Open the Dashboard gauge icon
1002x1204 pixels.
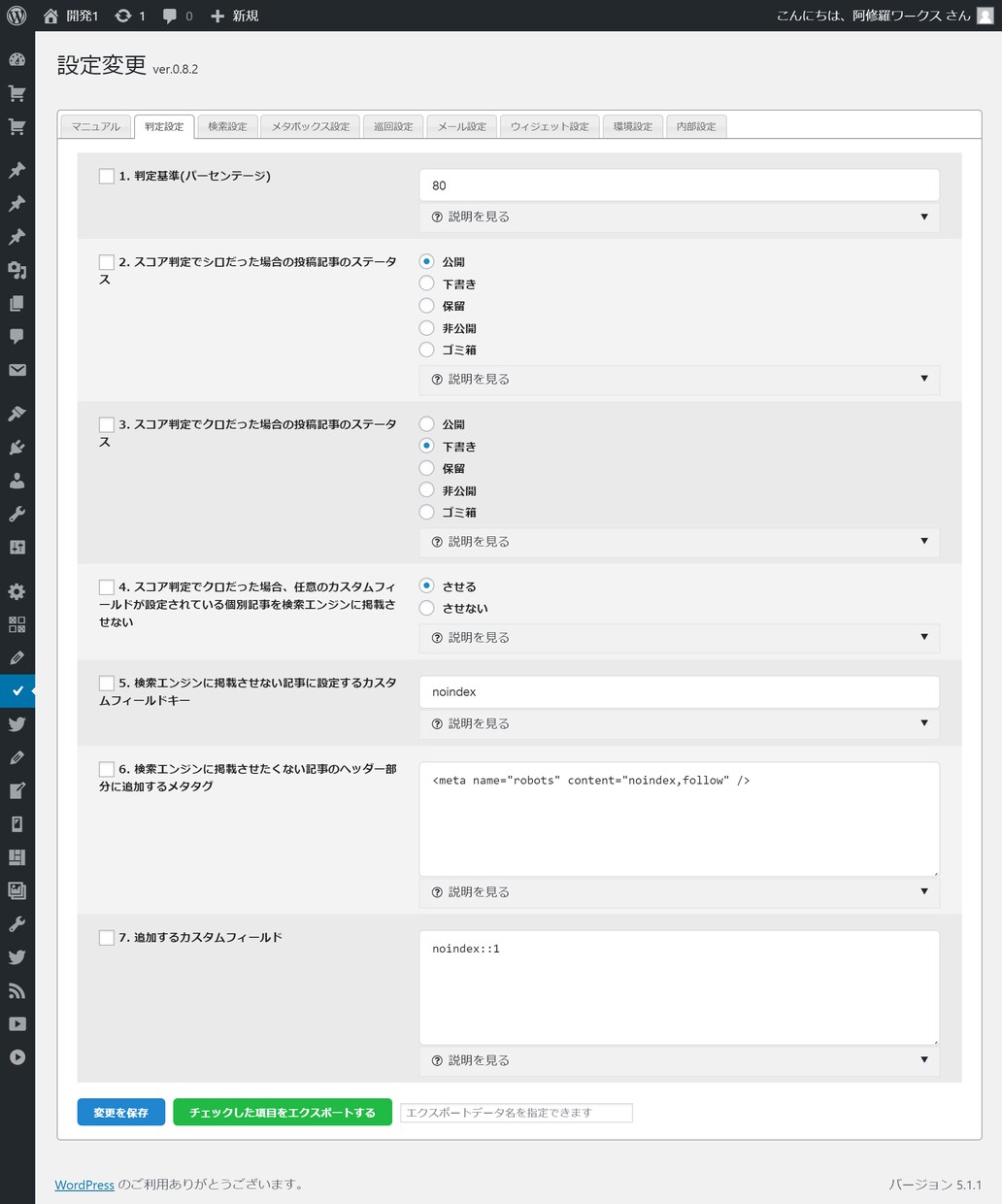(17, 60)
